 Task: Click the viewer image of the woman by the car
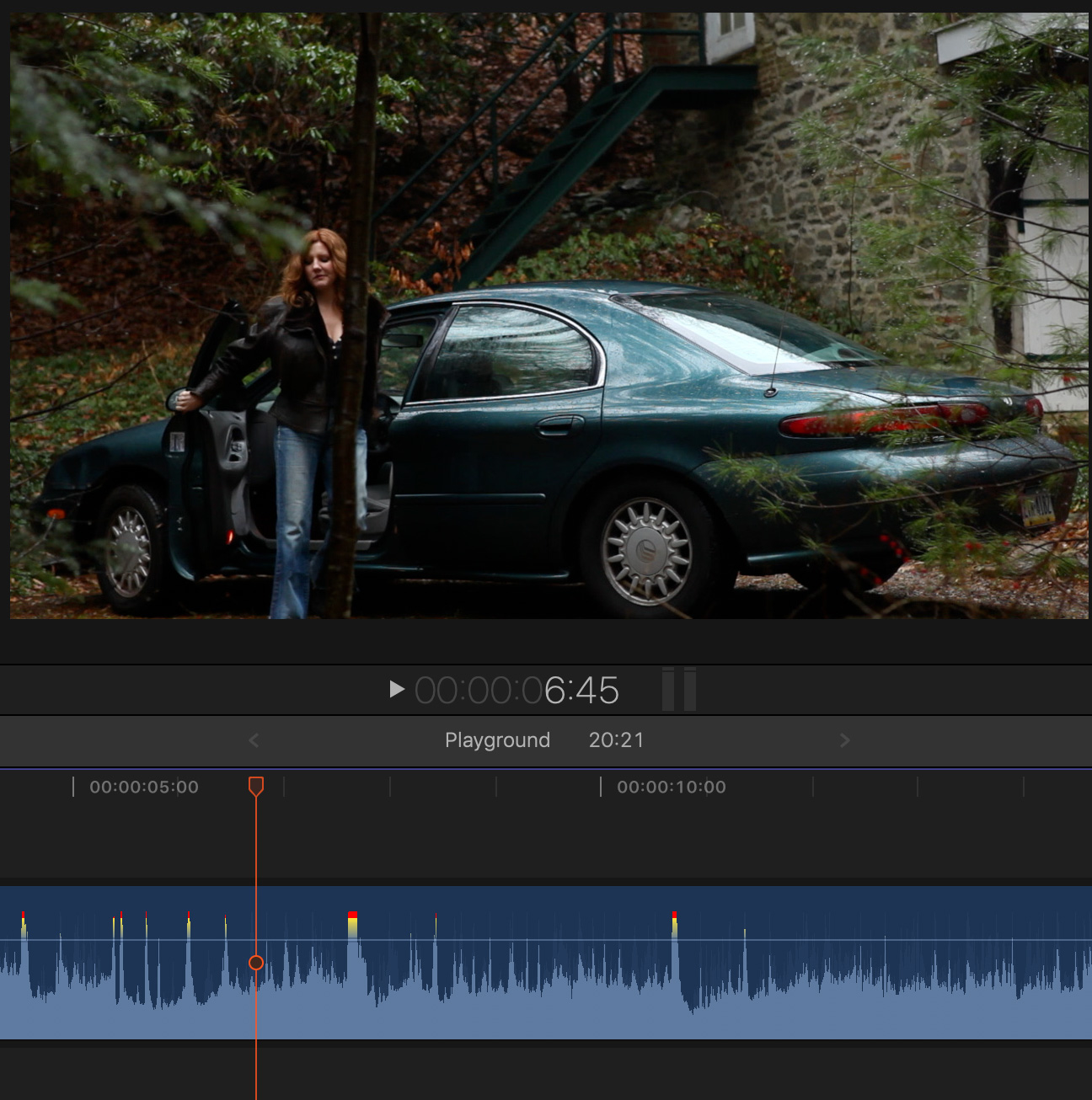(x=549, y=316)
